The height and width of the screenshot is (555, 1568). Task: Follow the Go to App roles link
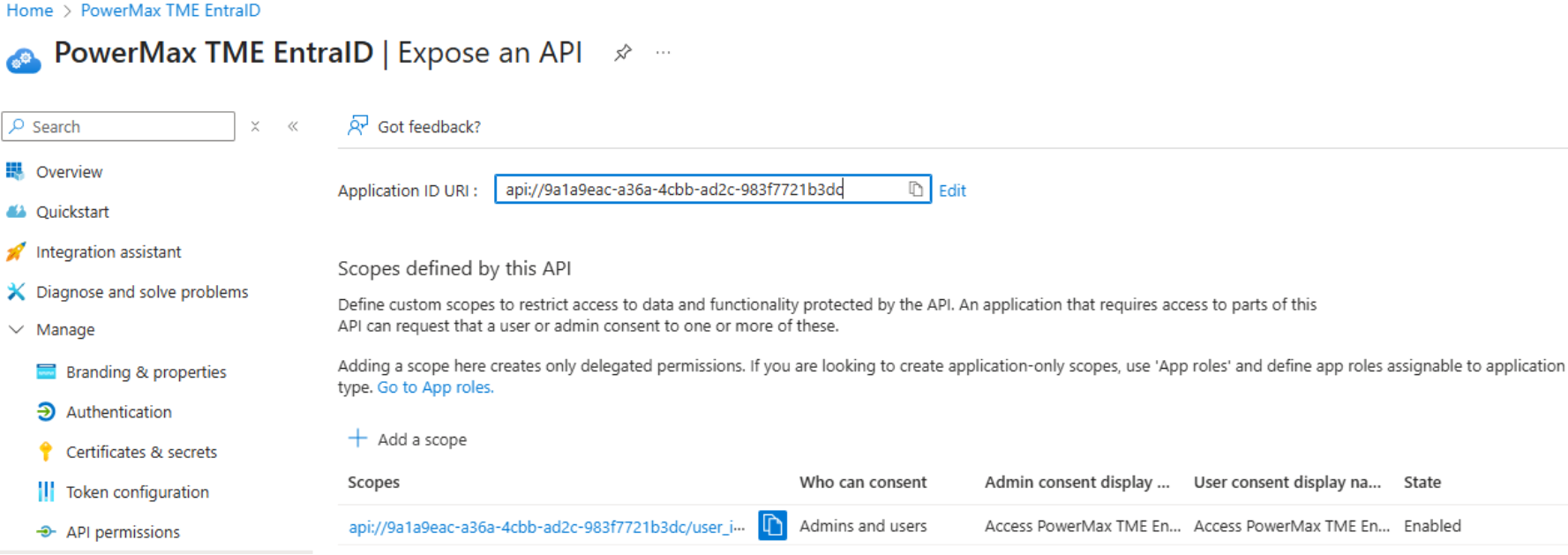(x=435, y=387)
